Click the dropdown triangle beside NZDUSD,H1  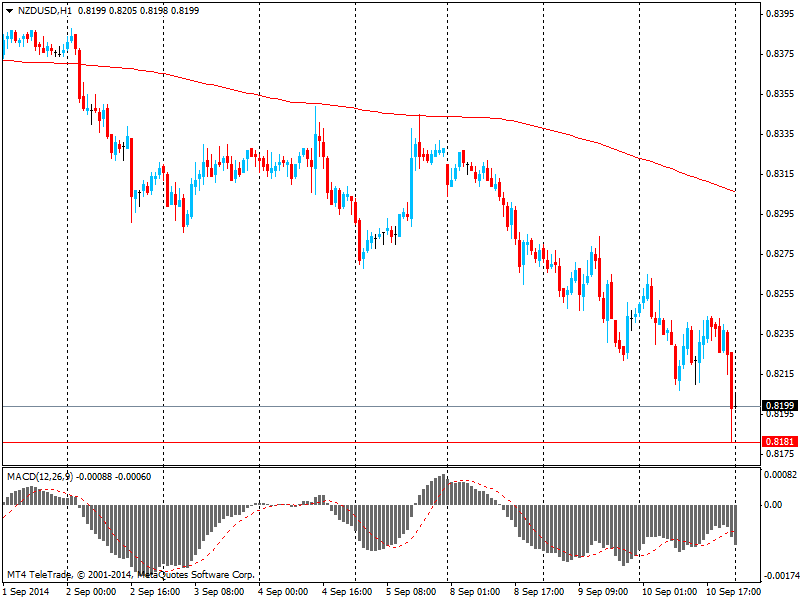[x=9, y=9]
